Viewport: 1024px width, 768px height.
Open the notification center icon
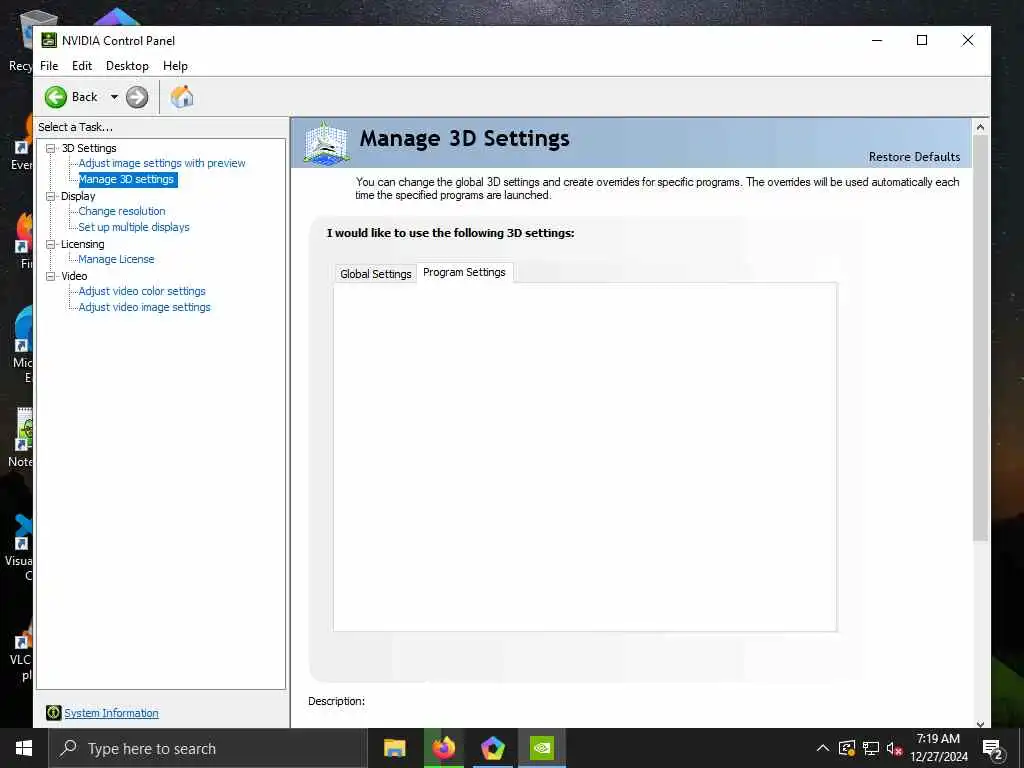(993, 748)
